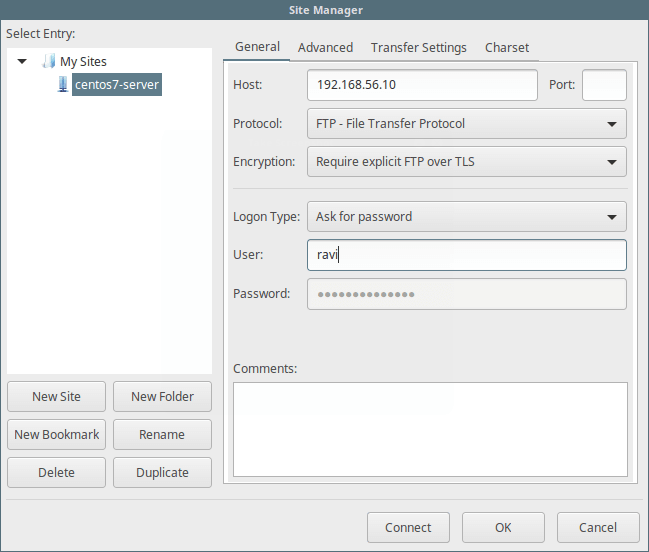
Task: Open the Charset tab
Action: tap(507, 47)
